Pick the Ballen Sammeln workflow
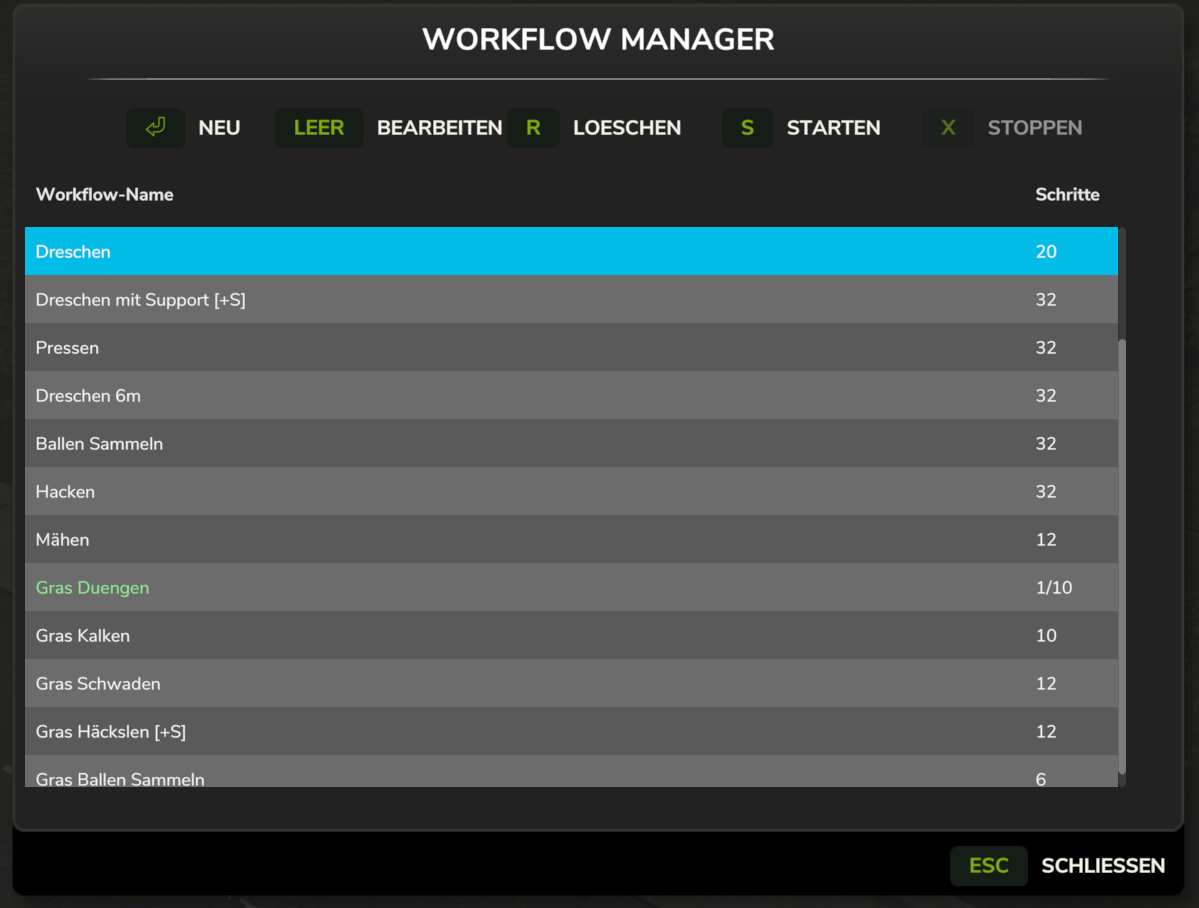The height and width of the screenshot is (908, 1199). tap(571, 444)
